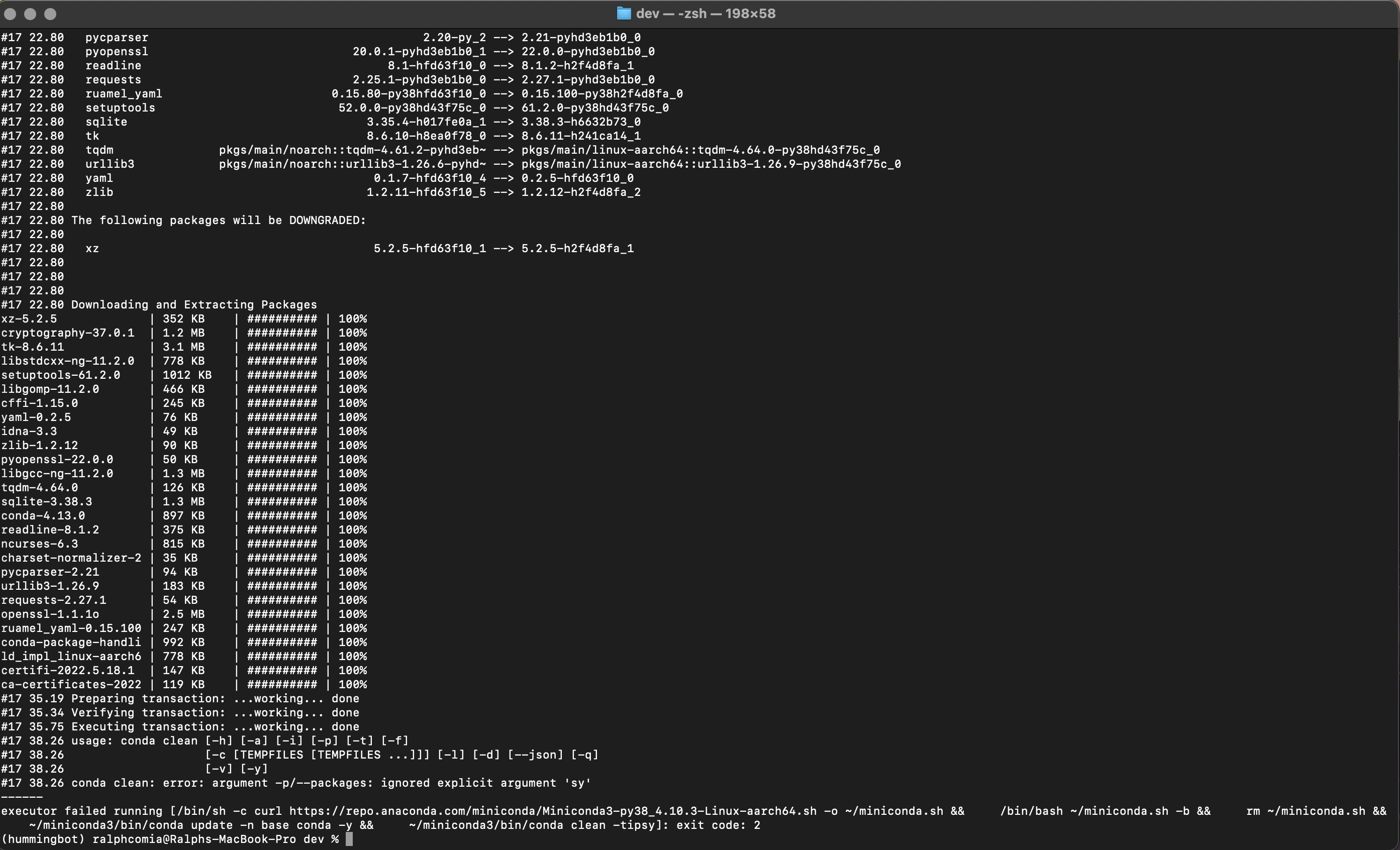Screen dimensions: 1400x850
Task: Click the progress bar of openssl-1.1.1o
Action: coord(282,614)
